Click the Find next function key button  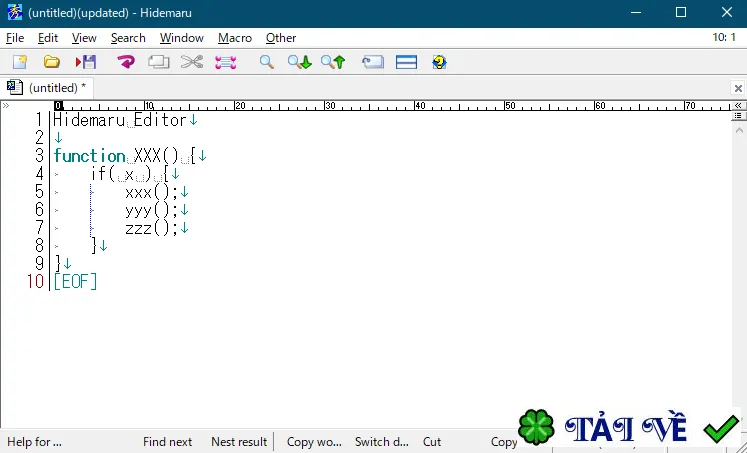pos(168,442)
